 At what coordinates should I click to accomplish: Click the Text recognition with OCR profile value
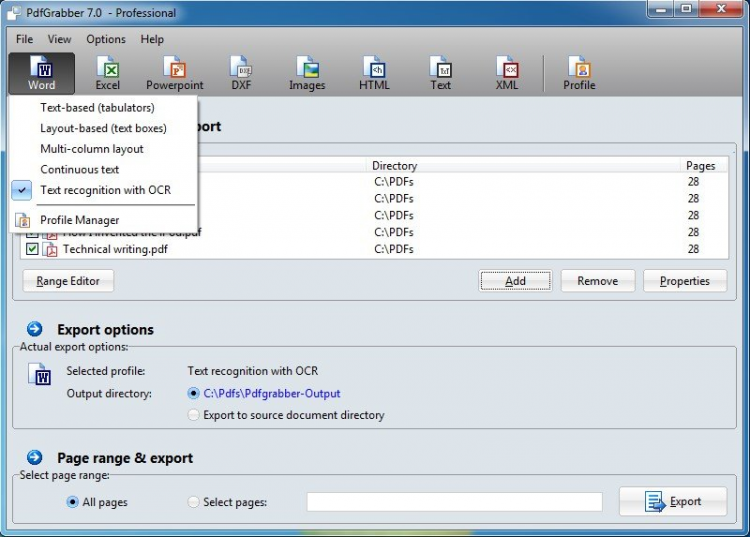253,371
